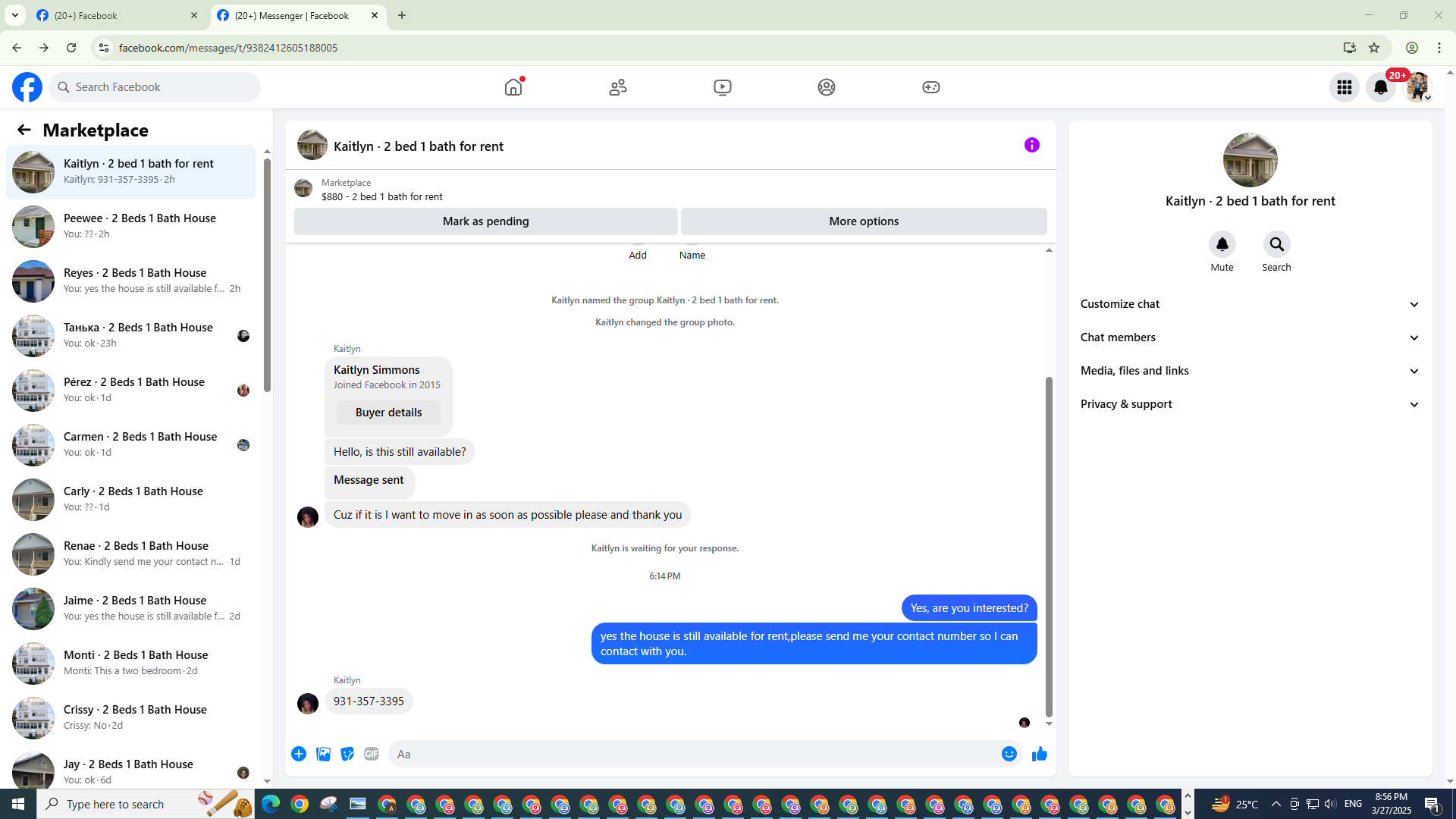This screenshot has height=819, width=1456.
Task: Open the Jaime conversation
Action: pyautogui.click(x=131, y=608)
